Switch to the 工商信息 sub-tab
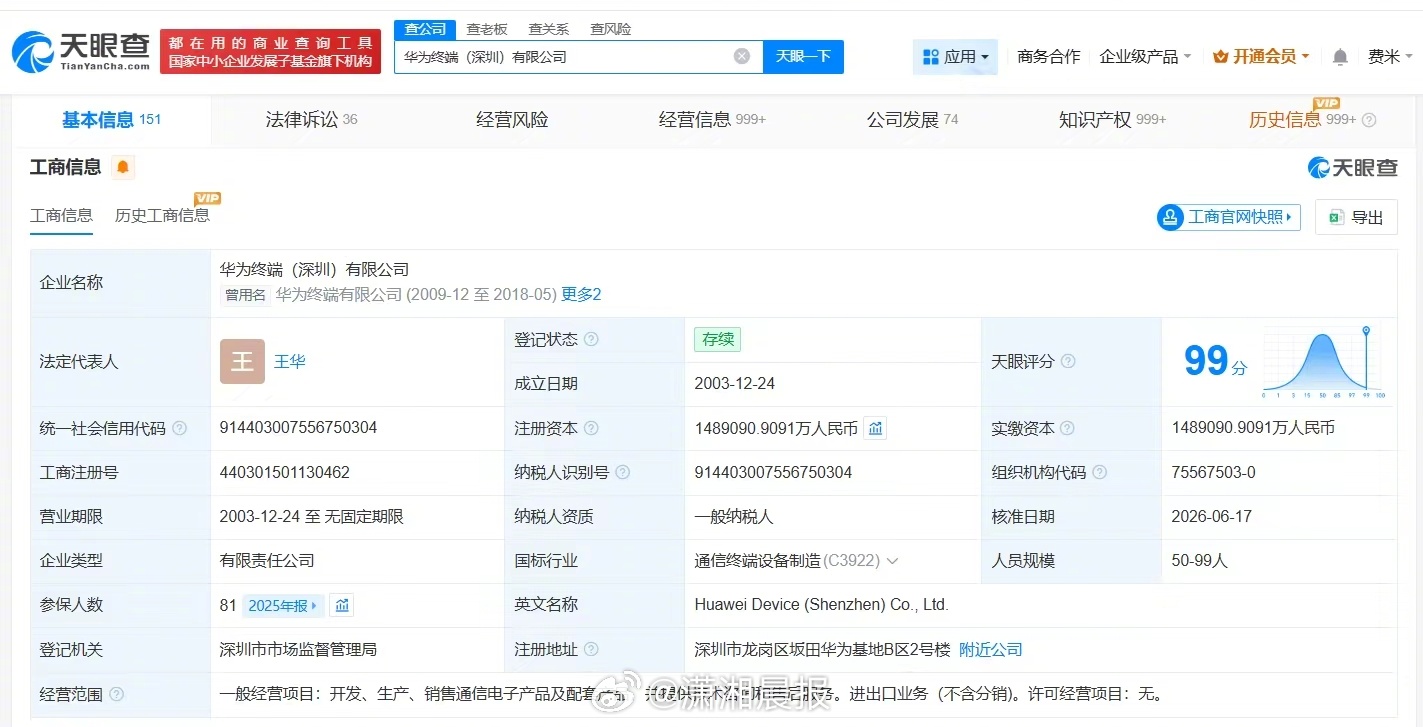This screenshot has width=1423, height=727. click(x=62, y=215)
